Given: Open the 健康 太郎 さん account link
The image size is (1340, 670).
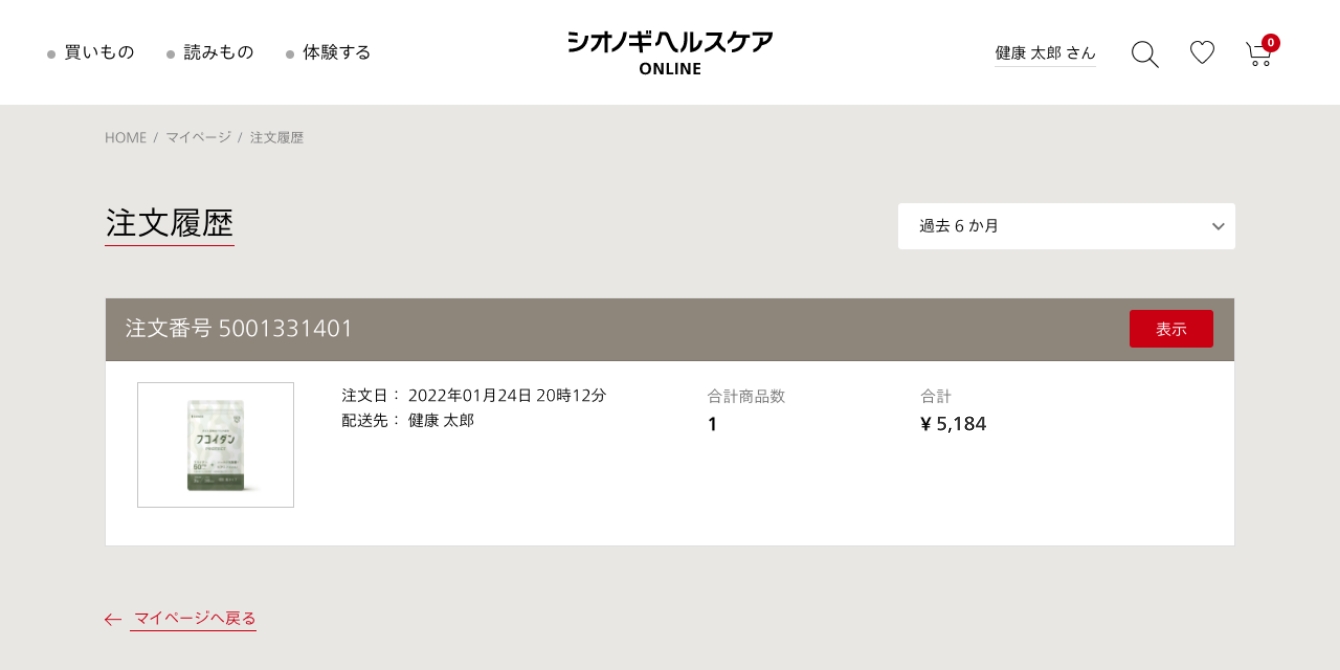Looking at the screenshot, I should 1045,53.
